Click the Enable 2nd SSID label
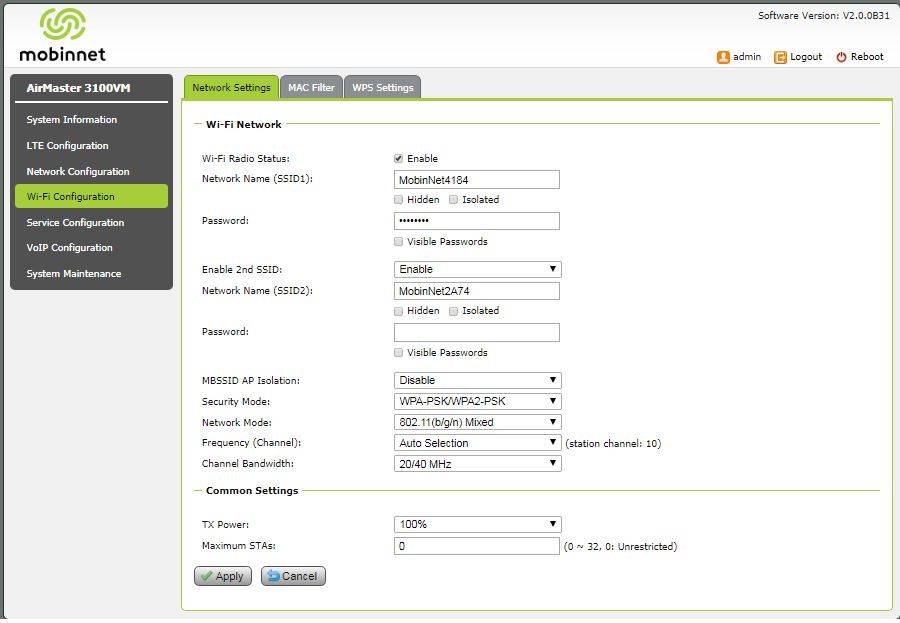This screenshot has width=900, height=623. pyautogui.click(x=242, y=269)
